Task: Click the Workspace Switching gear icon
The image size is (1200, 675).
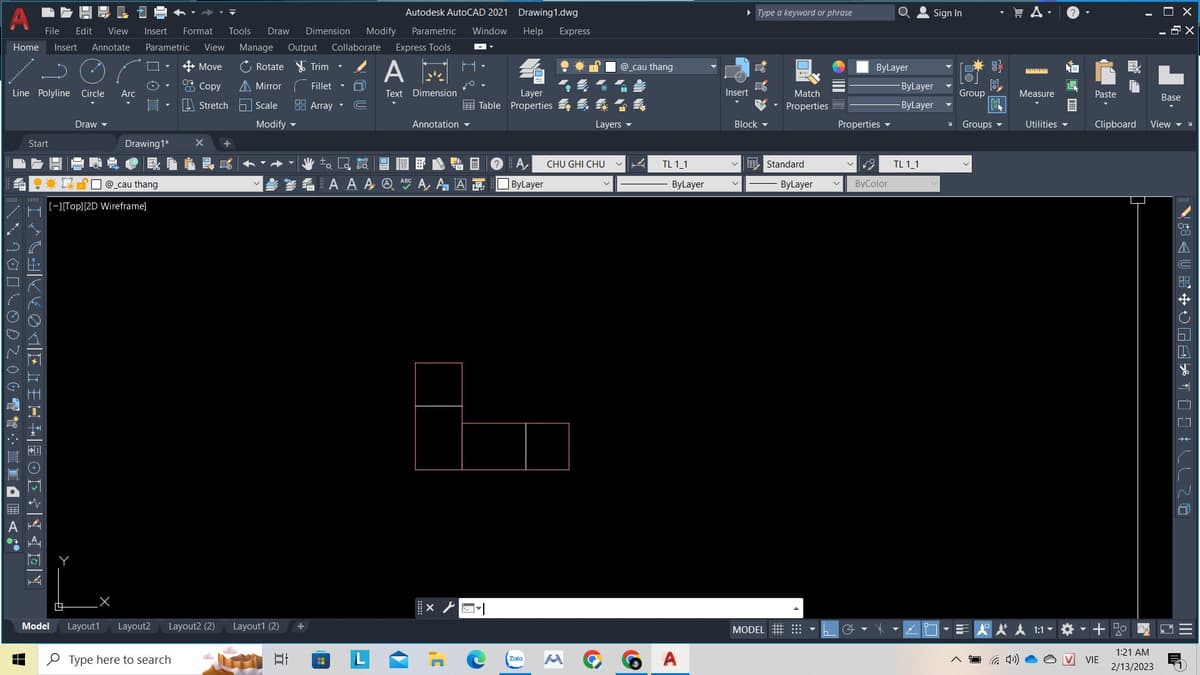Action: (x=1068, y=630)
